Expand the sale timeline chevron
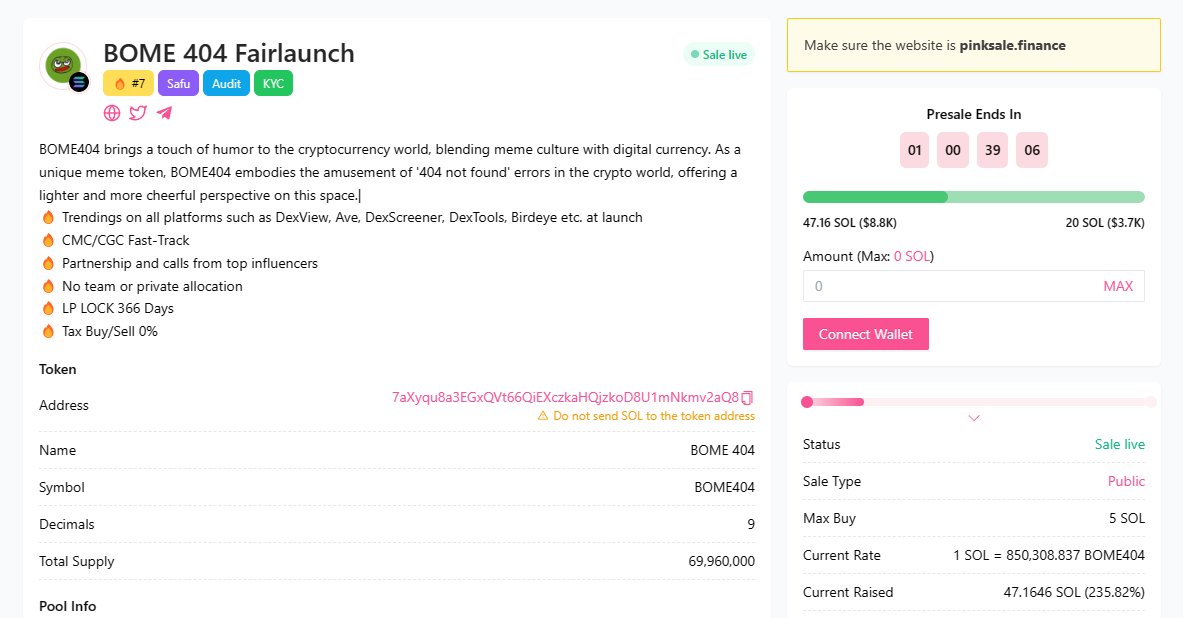The height and width of the screenshot is (618, 1183). 974,418
